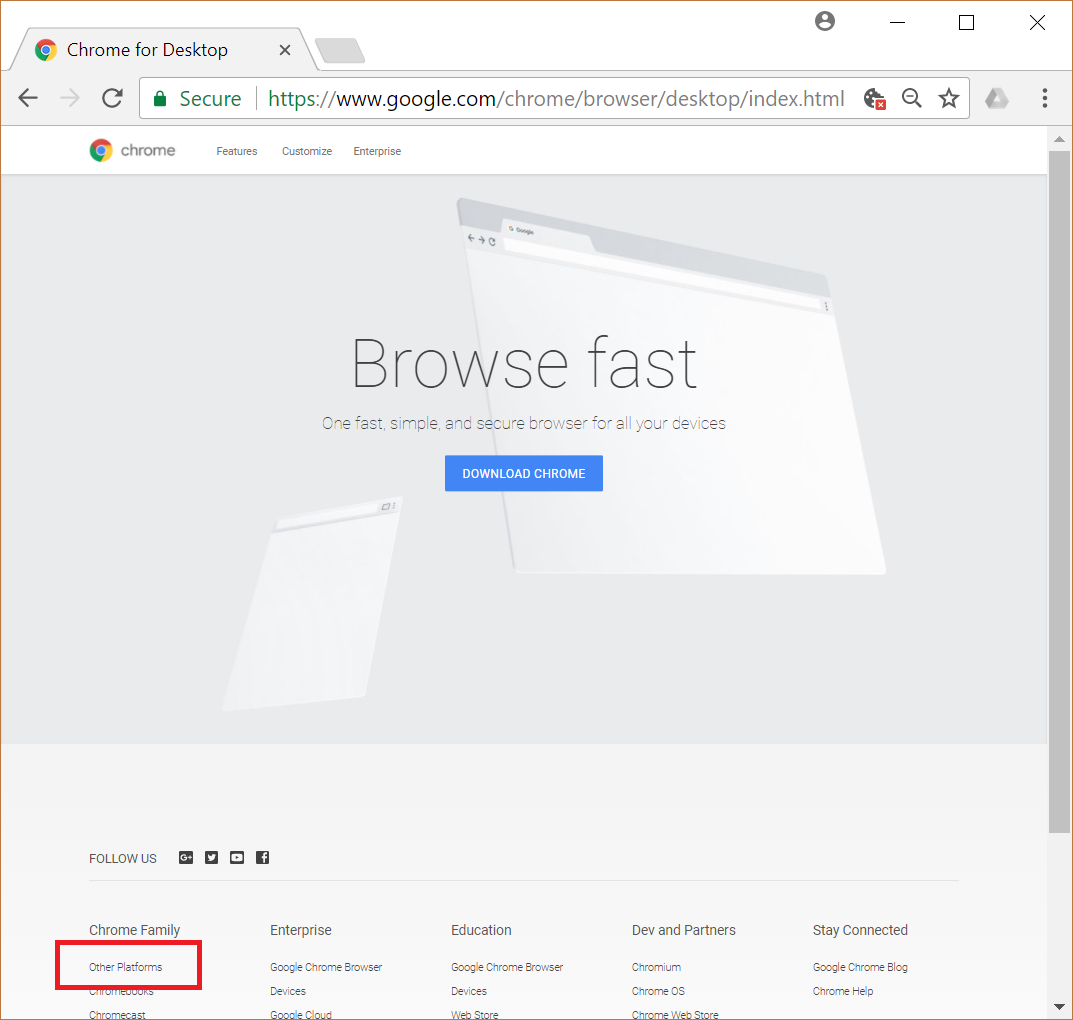Open Devices link under Enterprise column

coord(287,991)
